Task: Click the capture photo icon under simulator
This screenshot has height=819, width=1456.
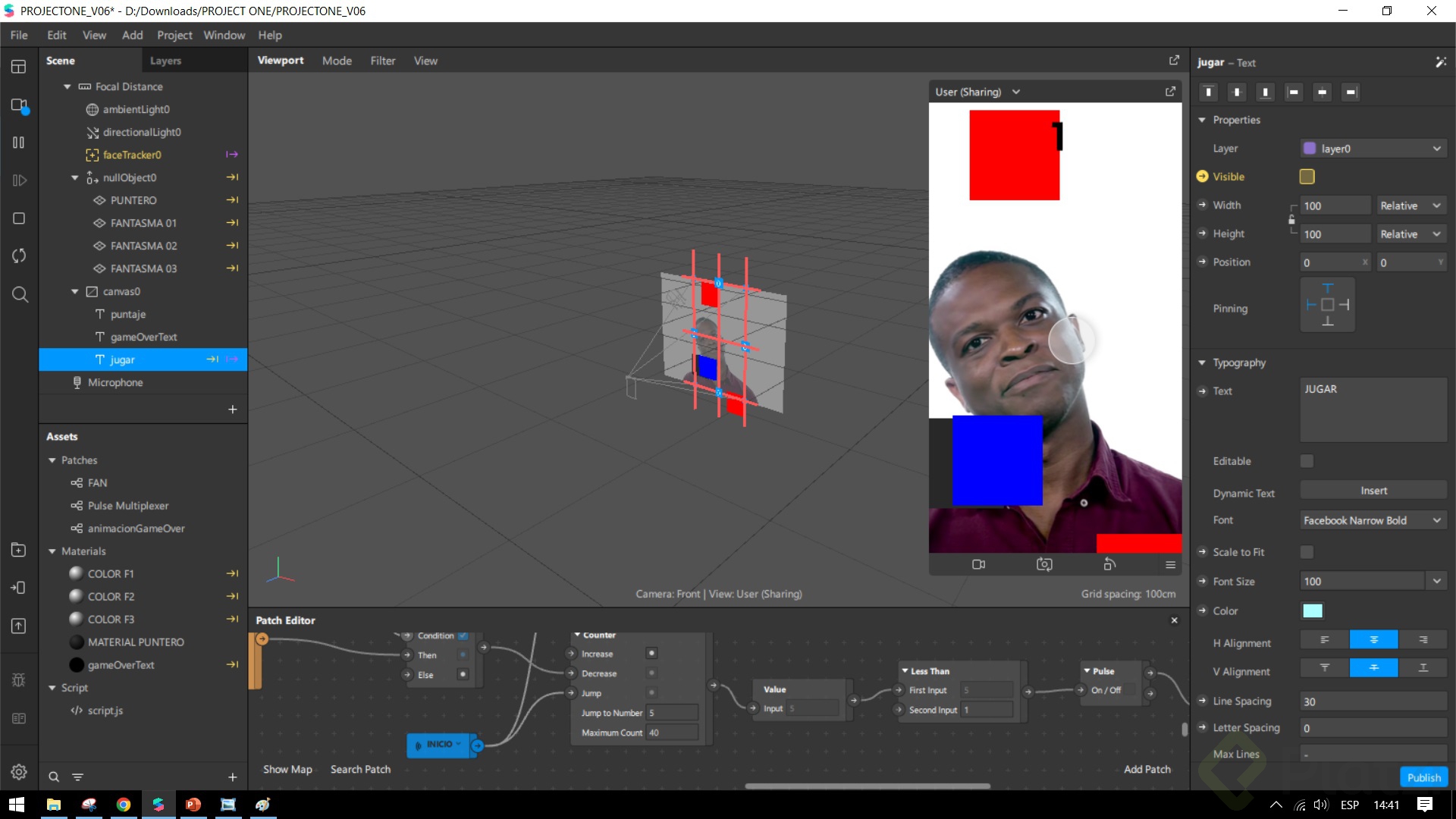Action: (1044, 564)
